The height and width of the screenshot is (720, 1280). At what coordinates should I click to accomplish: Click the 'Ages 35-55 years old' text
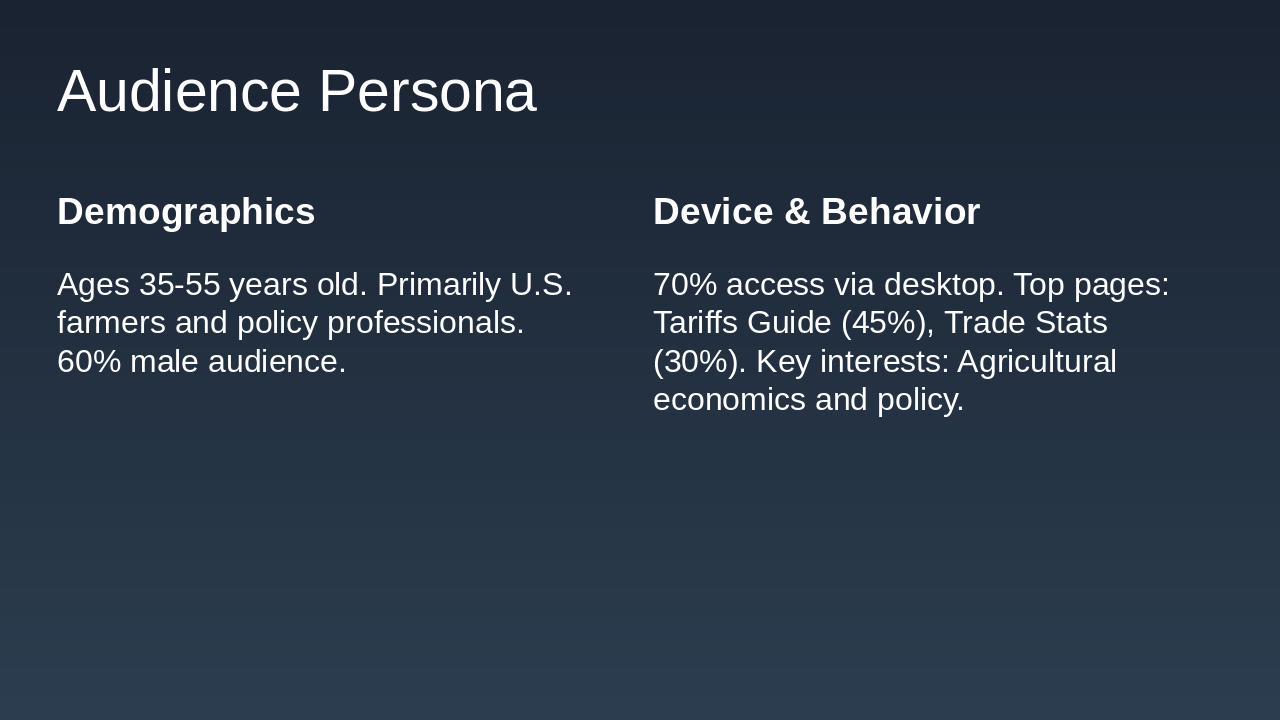click(212, 285)
